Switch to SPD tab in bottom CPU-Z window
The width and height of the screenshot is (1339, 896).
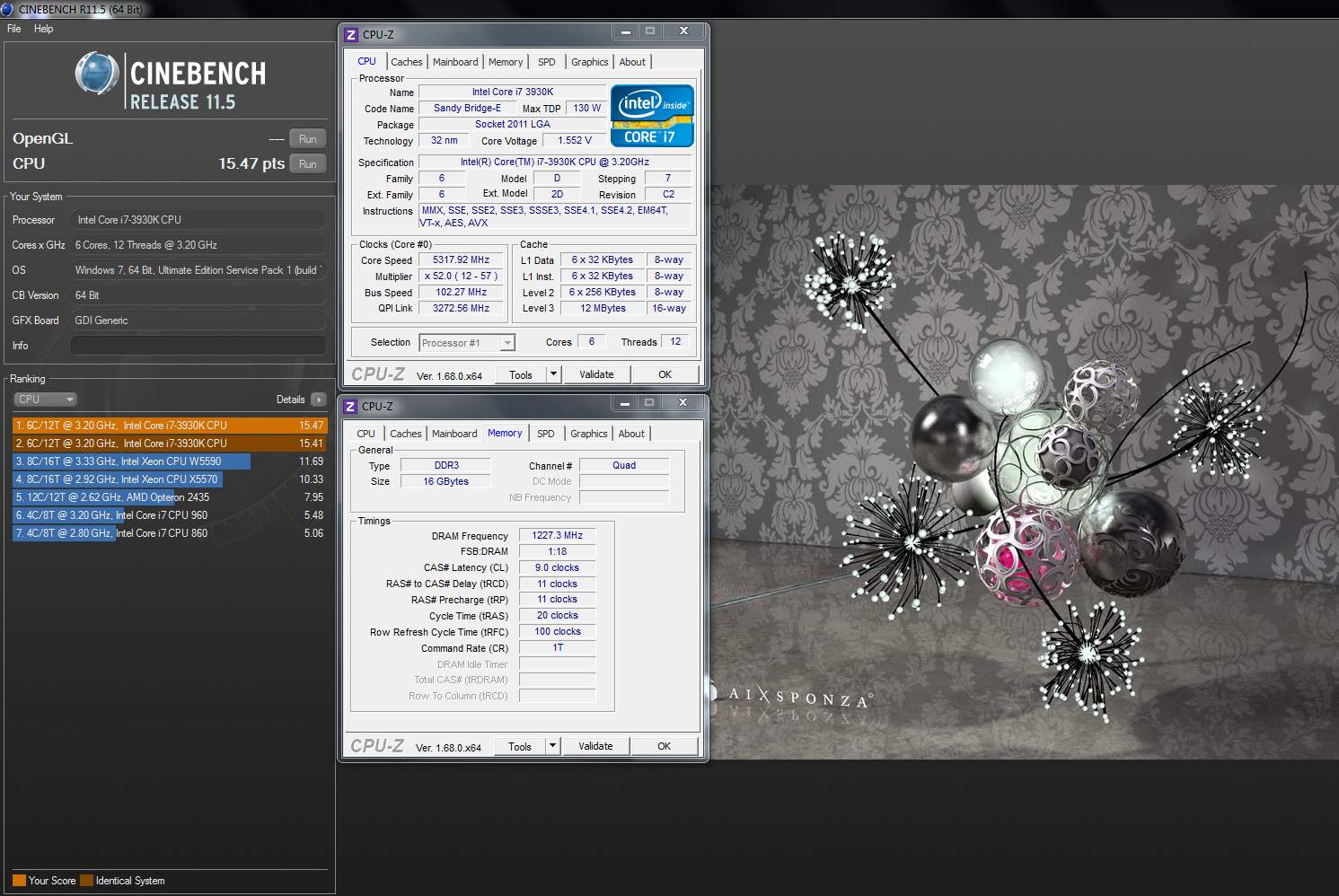(546, 434)
